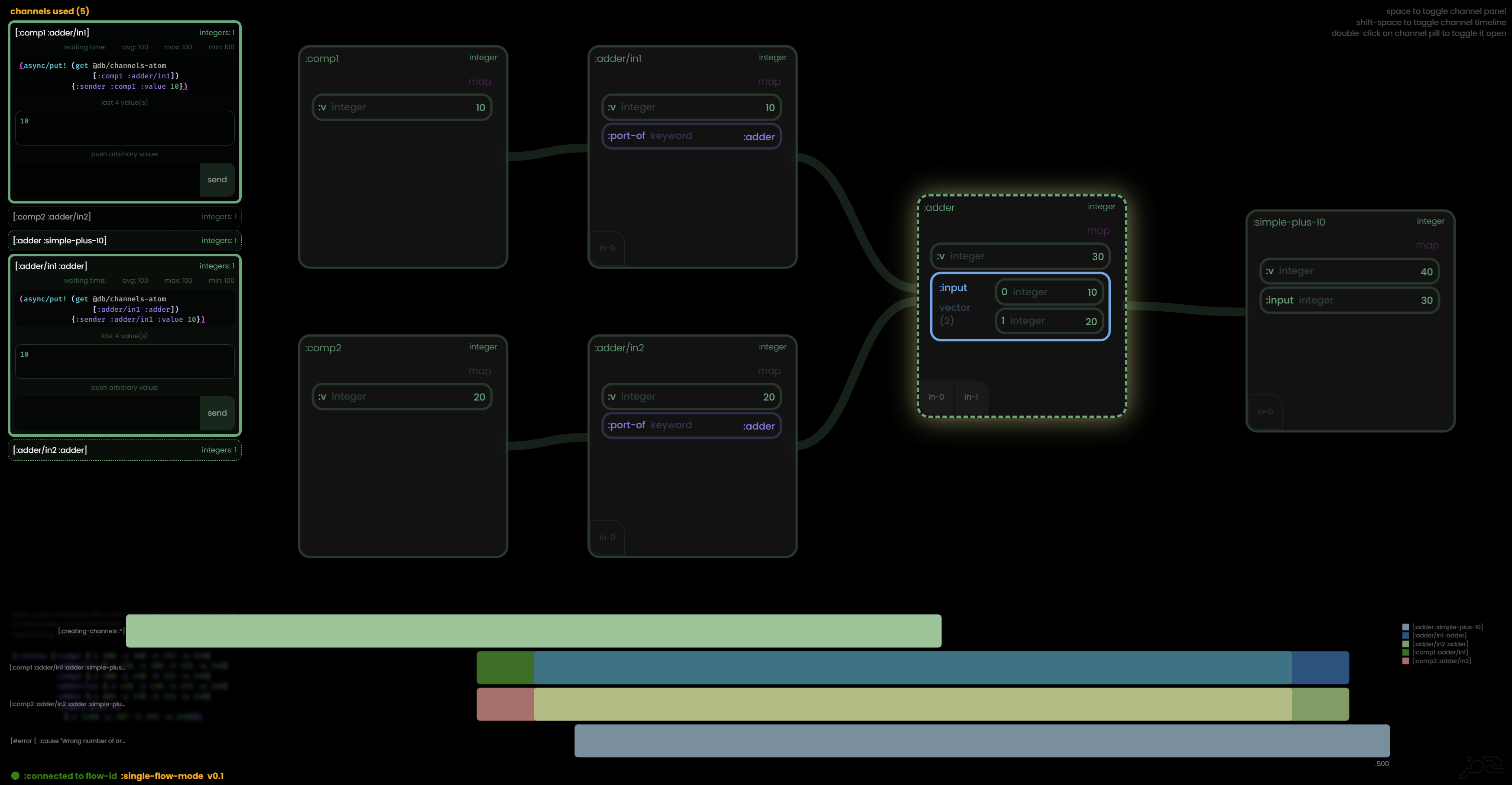Viewport: 1512px width, 785px height.
Task: Click the green connection status dot
Action: [x=15, y=775]
